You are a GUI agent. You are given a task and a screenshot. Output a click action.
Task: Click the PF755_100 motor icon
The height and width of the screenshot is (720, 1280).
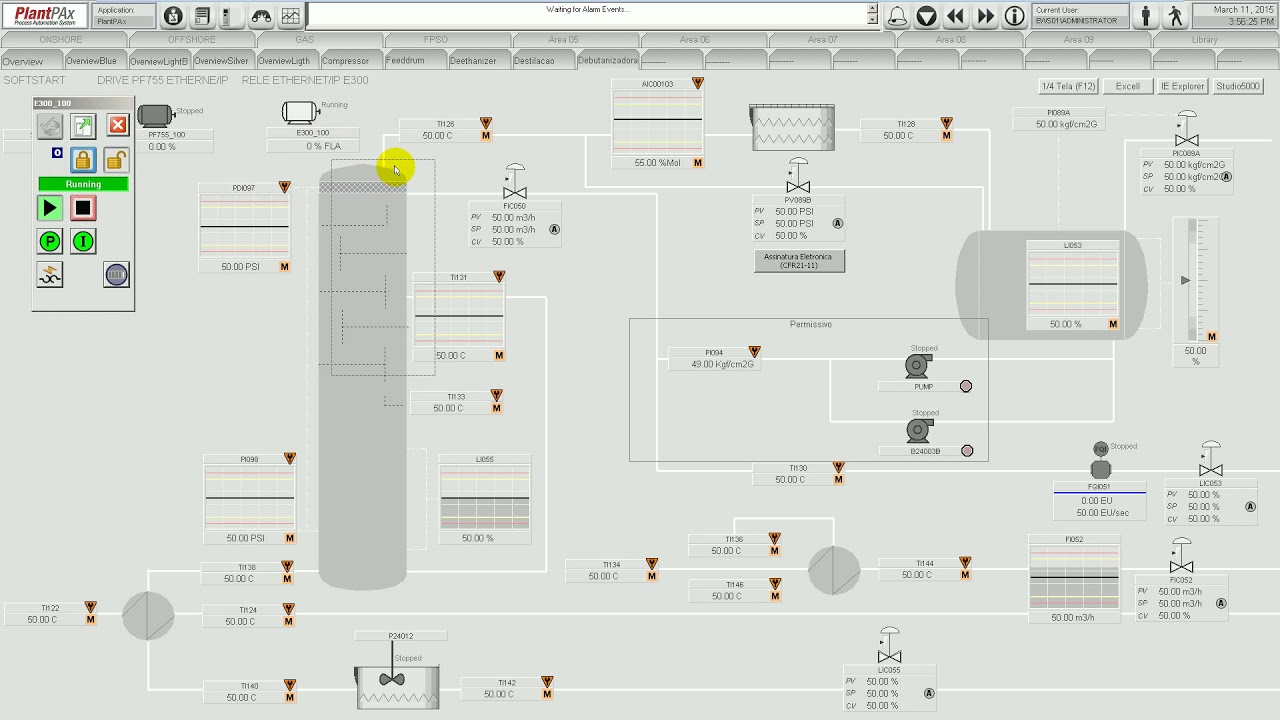click(x=155, y=116)
